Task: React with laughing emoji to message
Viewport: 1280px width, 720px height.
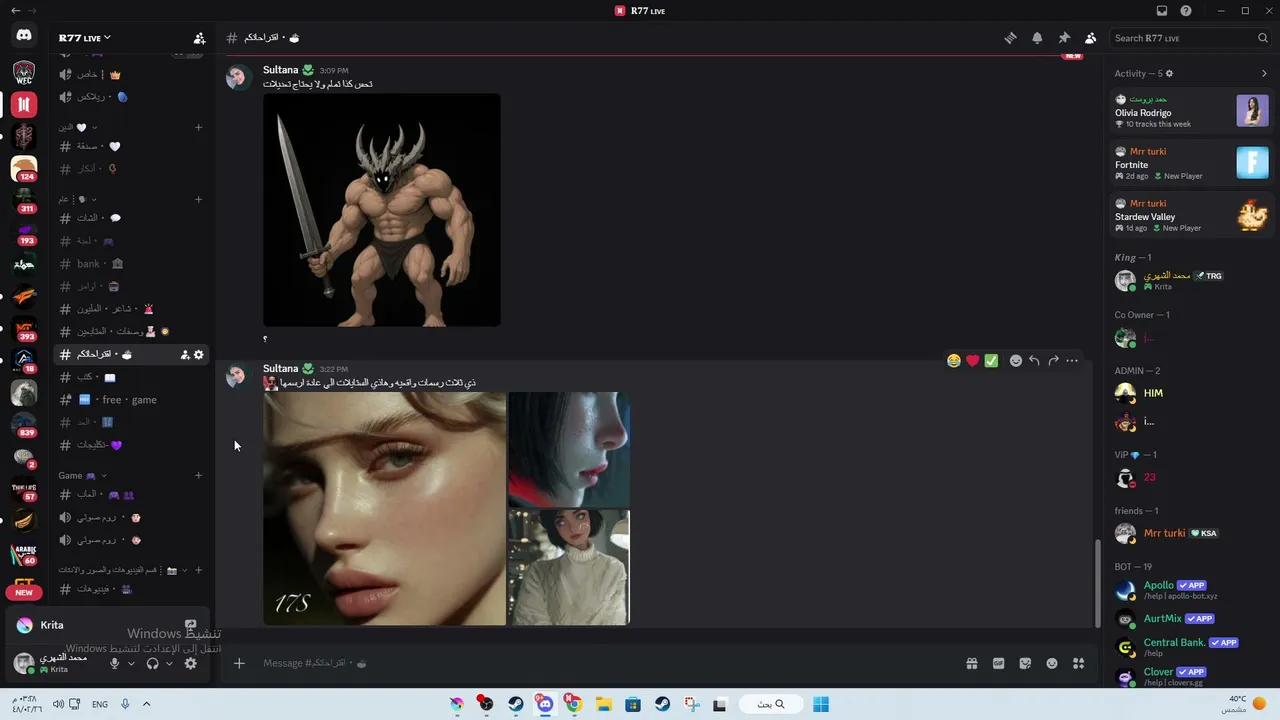Action: tap(954, 361)
